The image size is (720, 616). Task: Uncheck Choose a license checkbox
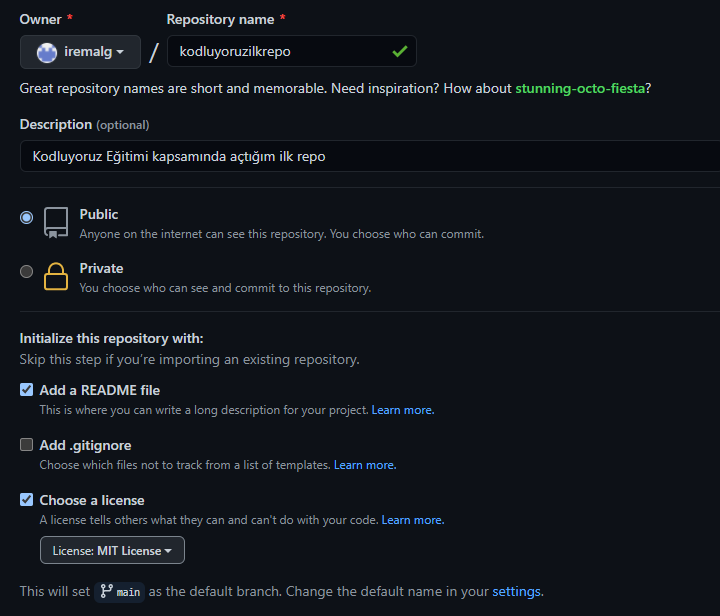coord(27,499)
